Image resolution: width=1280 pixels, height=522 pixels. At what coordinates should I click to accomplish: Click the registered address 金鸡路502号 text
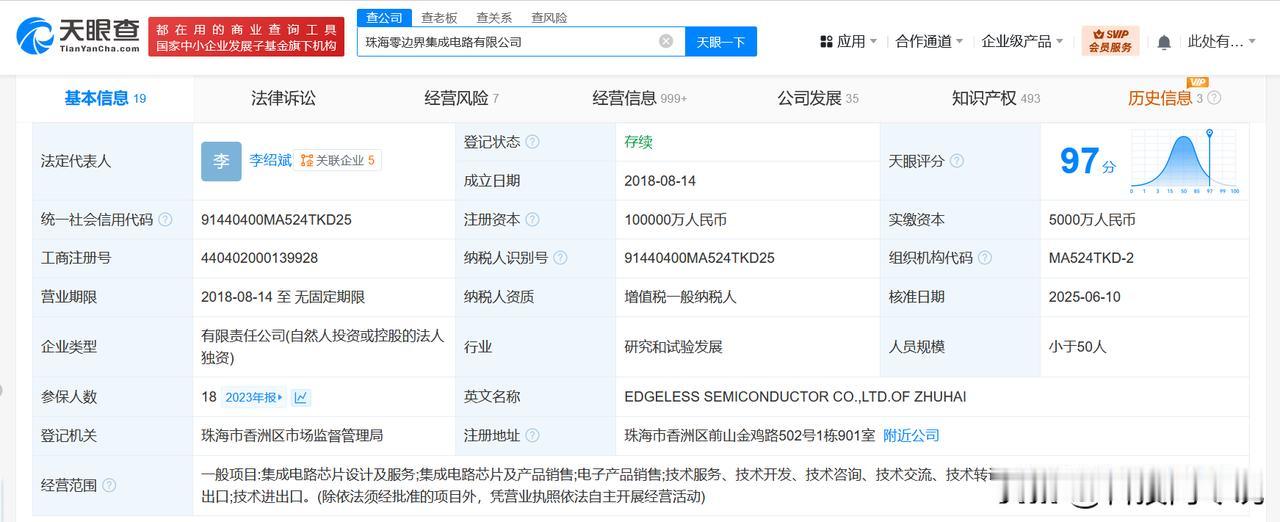(749, 436)
